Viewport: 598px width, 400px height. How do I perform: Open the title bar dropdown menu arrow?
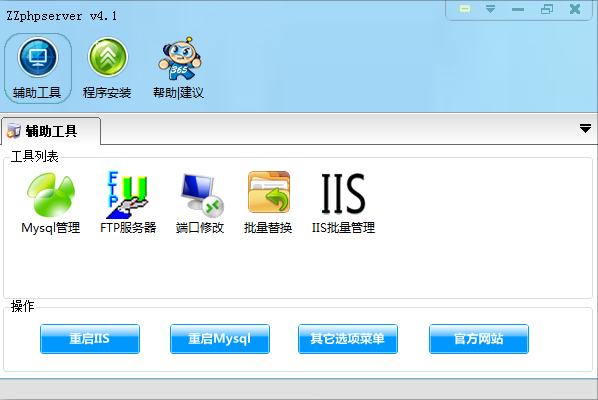click(x=490, y=9)
